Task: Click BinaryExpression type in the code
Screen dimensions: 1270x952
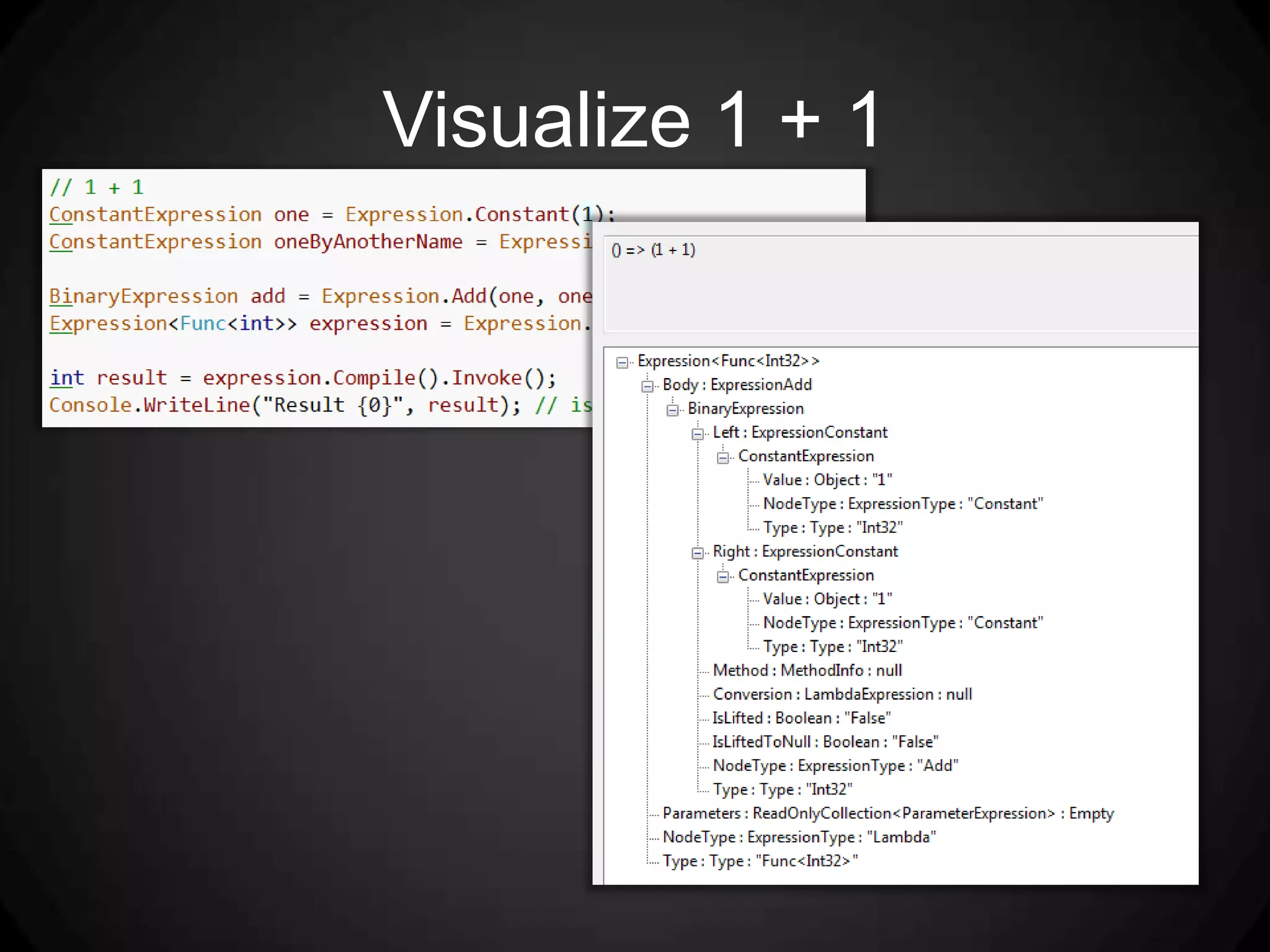Action: pos(144,296)
